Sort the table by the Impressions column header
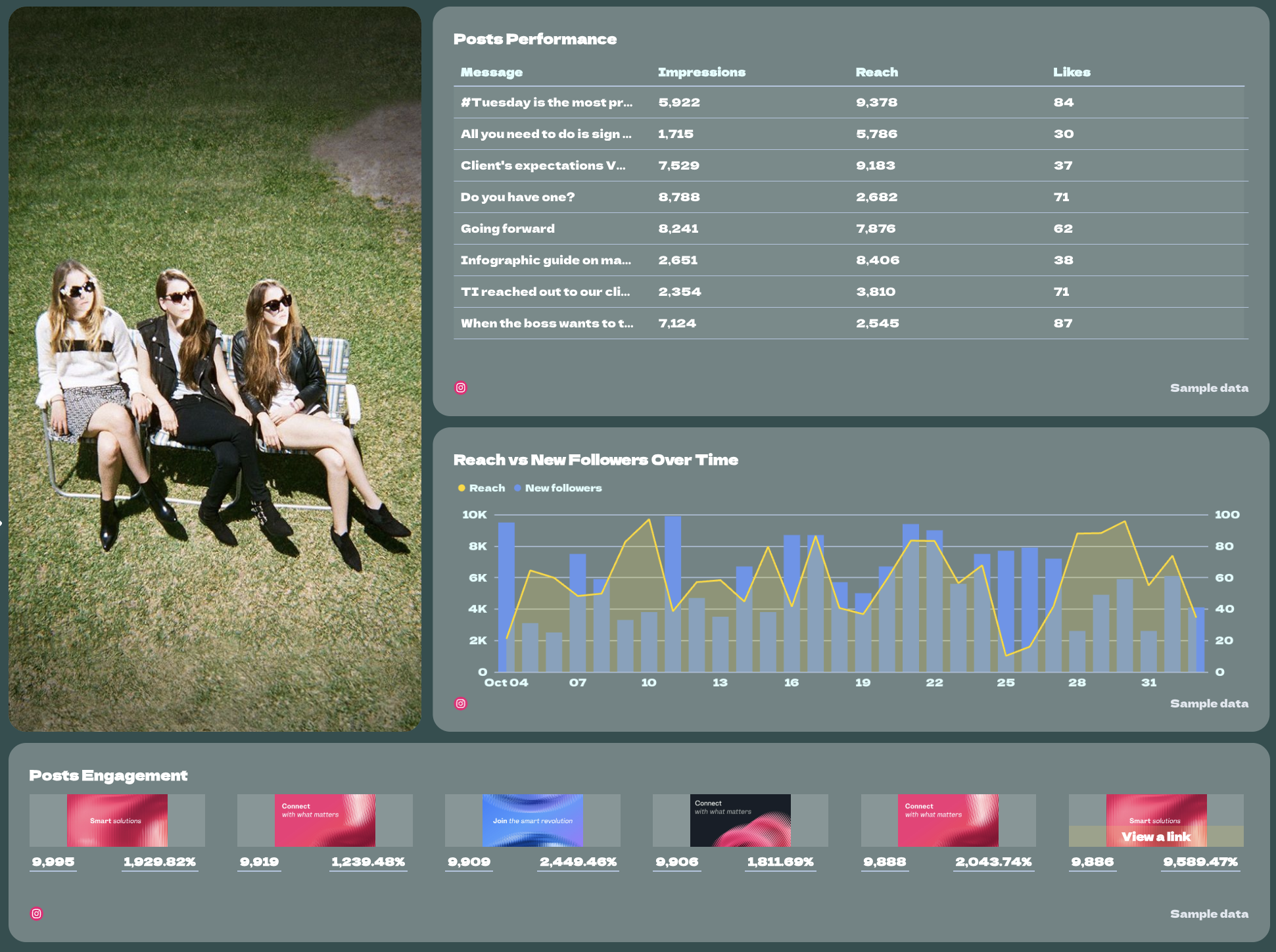Image resolution: width=1276 pixels, height=952 pixels. coord(701,72)
